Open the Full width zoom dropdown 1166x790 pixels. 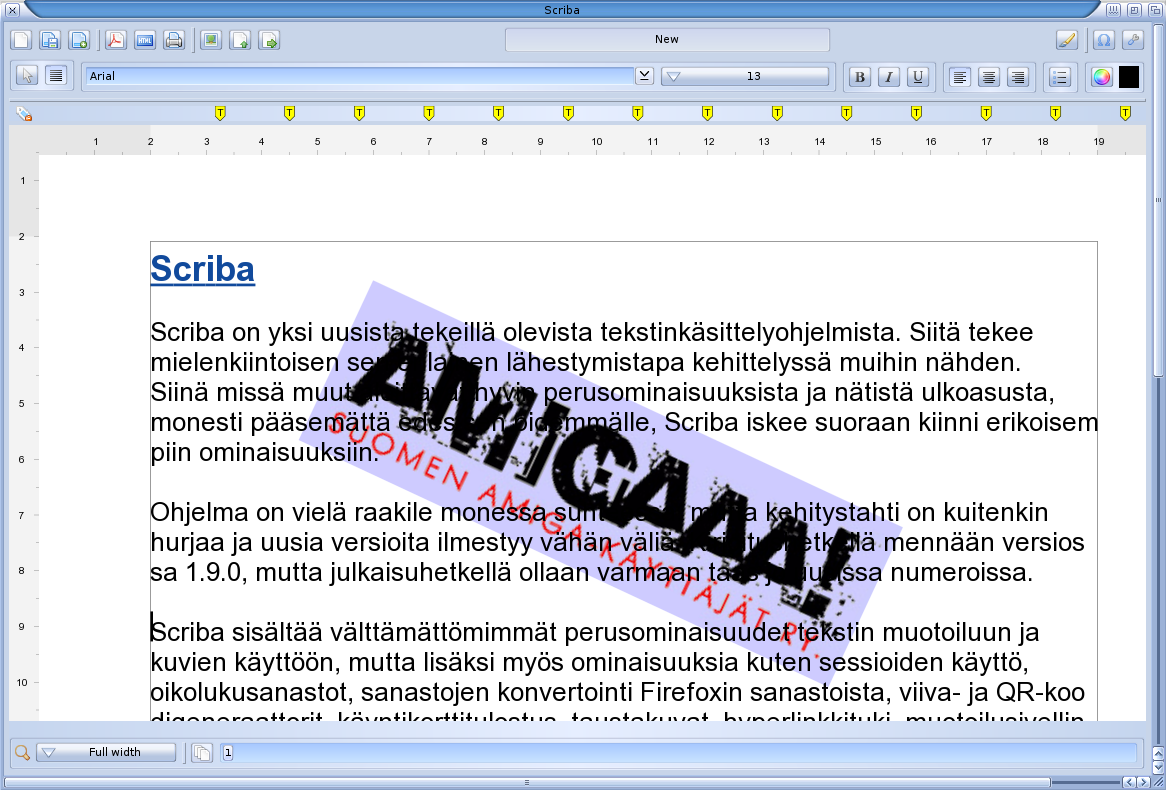coord(106,753)
